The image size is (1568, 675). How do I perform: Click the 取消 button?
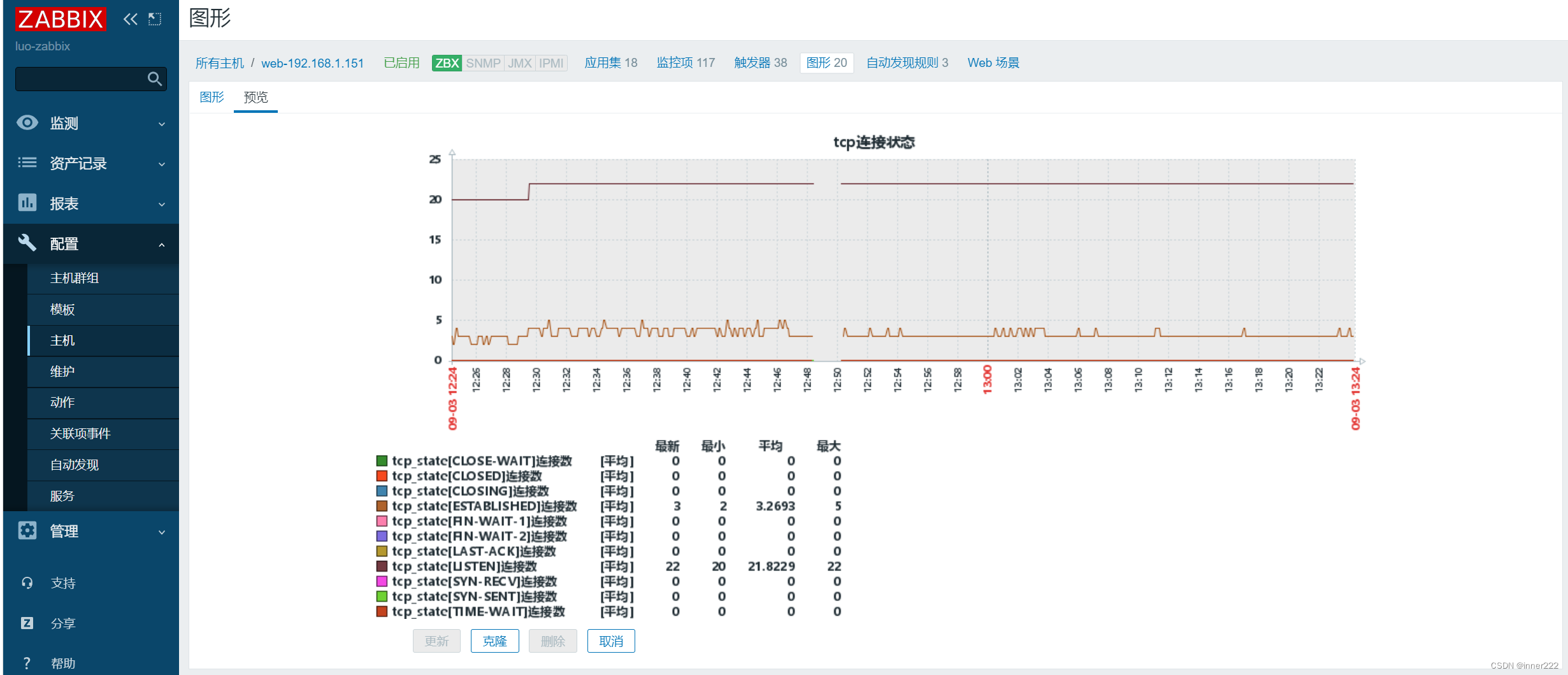(x=611, y=641)
